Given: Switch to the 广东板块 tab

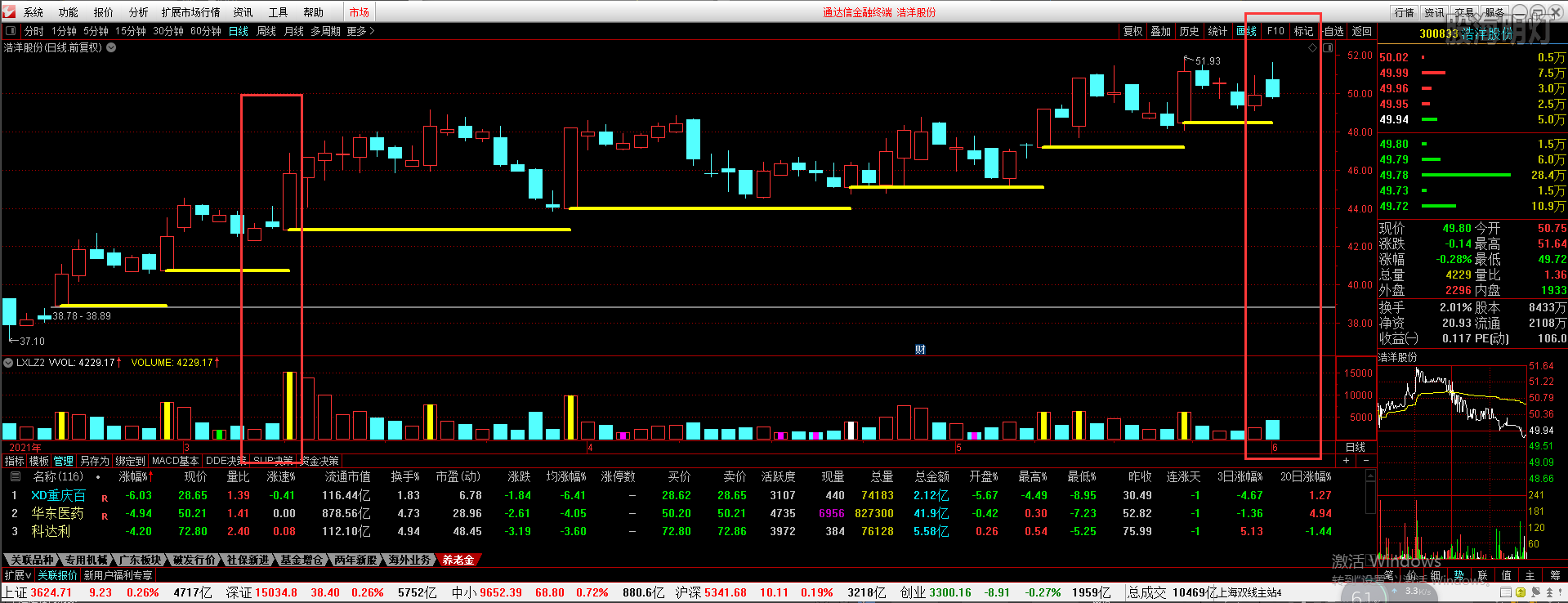Looking at the screenshot, I should [x=141, y=560].
